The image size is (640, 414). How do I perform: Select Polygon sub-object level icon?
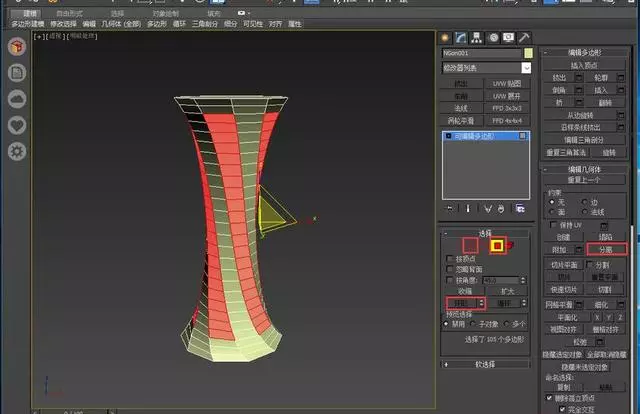pos(496,244)
